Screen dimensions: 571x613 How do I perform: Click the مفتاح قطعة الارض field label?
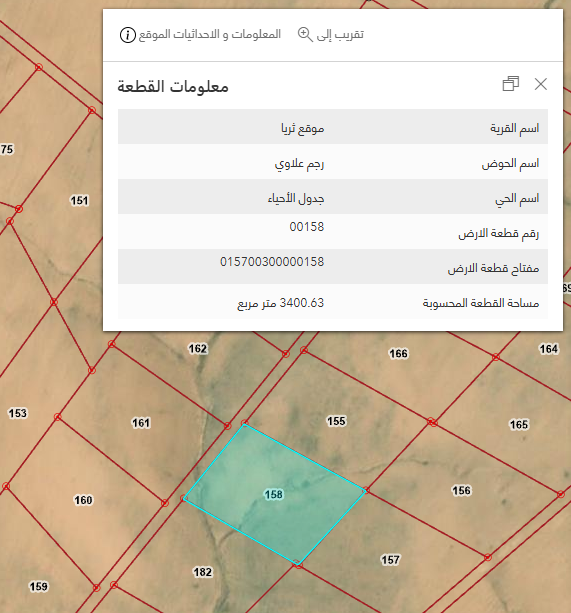click(494, 268)
